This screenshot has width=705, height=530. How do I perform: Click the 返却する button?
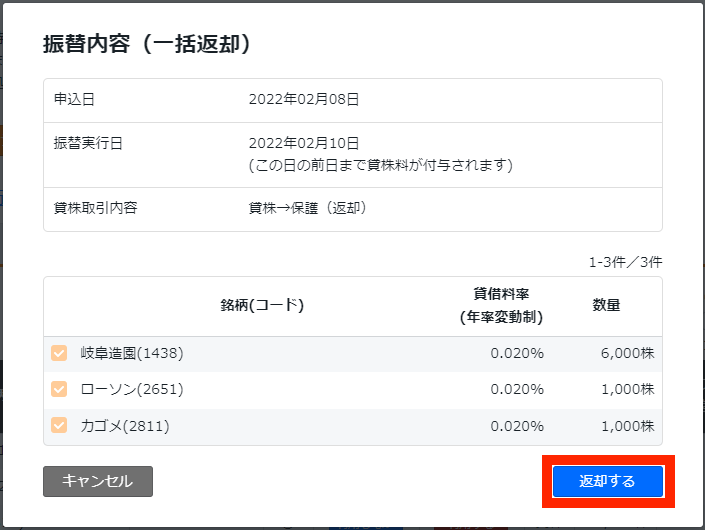pos(608,481)
